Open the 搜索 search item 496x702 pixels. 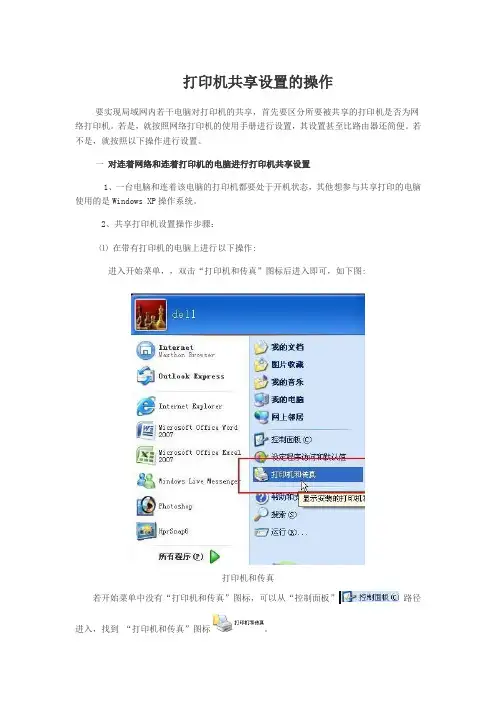pos(275,514)
